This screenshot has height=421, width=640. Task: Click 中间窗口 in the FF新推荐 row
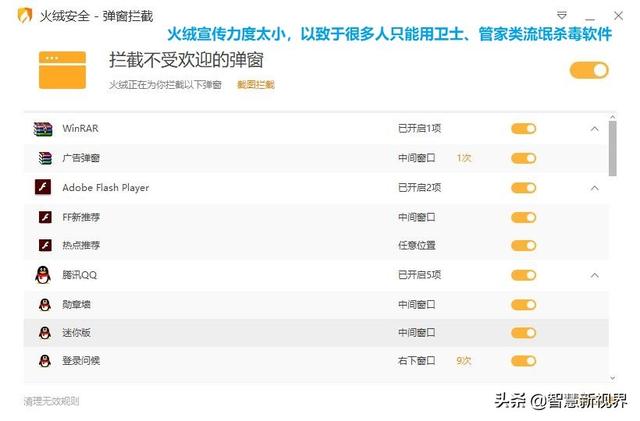[x=417, y=217]
